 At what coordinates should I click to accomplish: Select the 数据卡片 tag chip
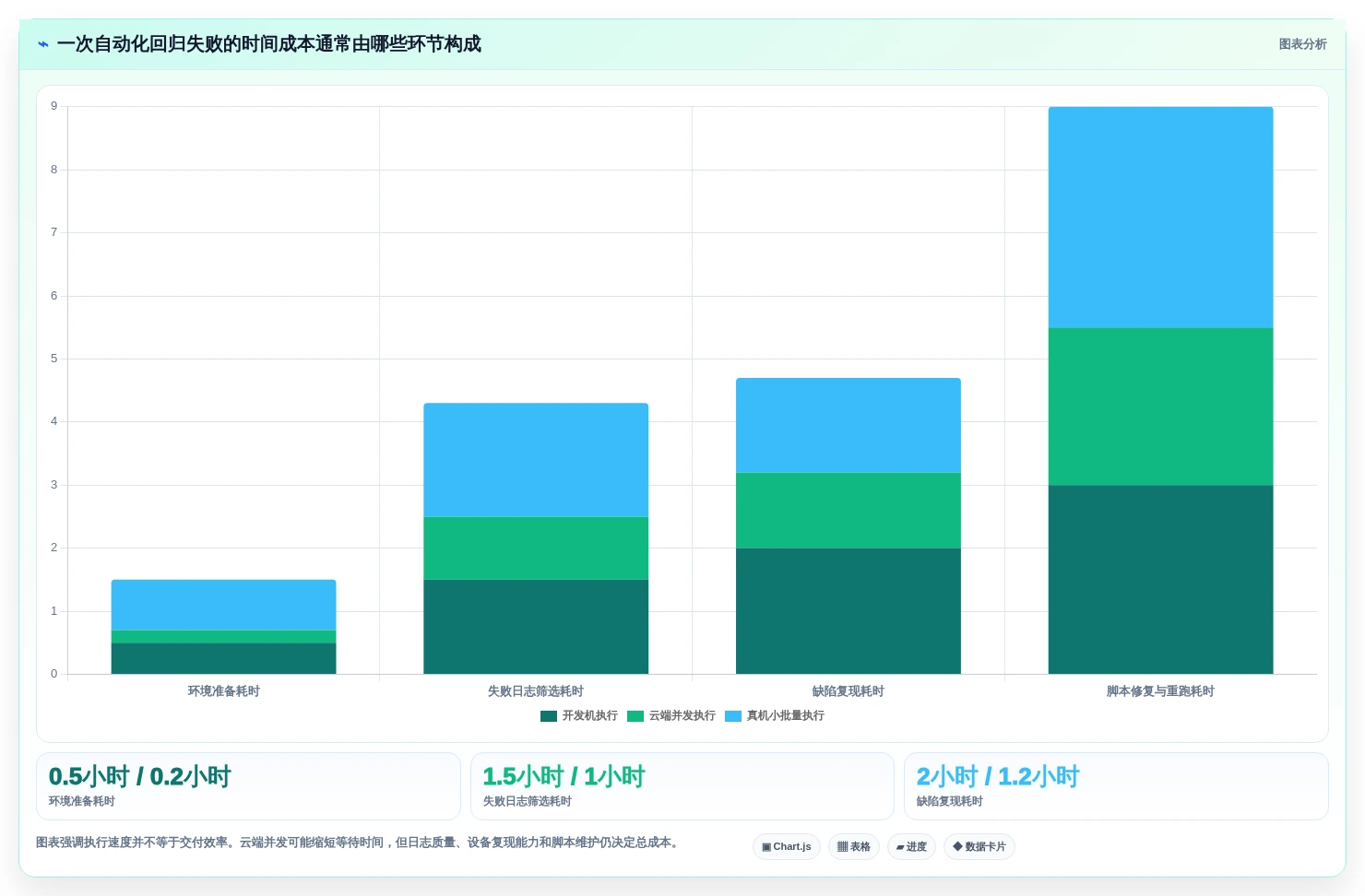(x=979, y=846)
